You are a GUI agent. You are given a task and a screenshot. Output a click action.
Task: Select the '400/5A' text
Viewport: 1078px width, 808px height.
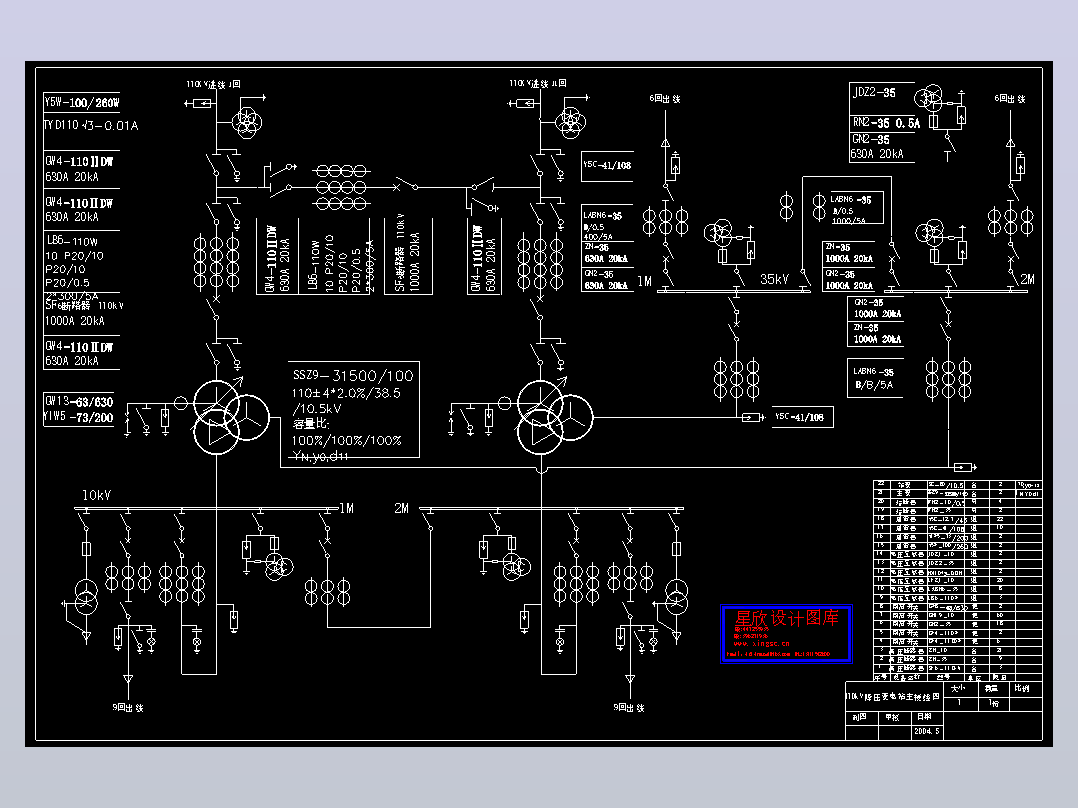tap(598, 237)
